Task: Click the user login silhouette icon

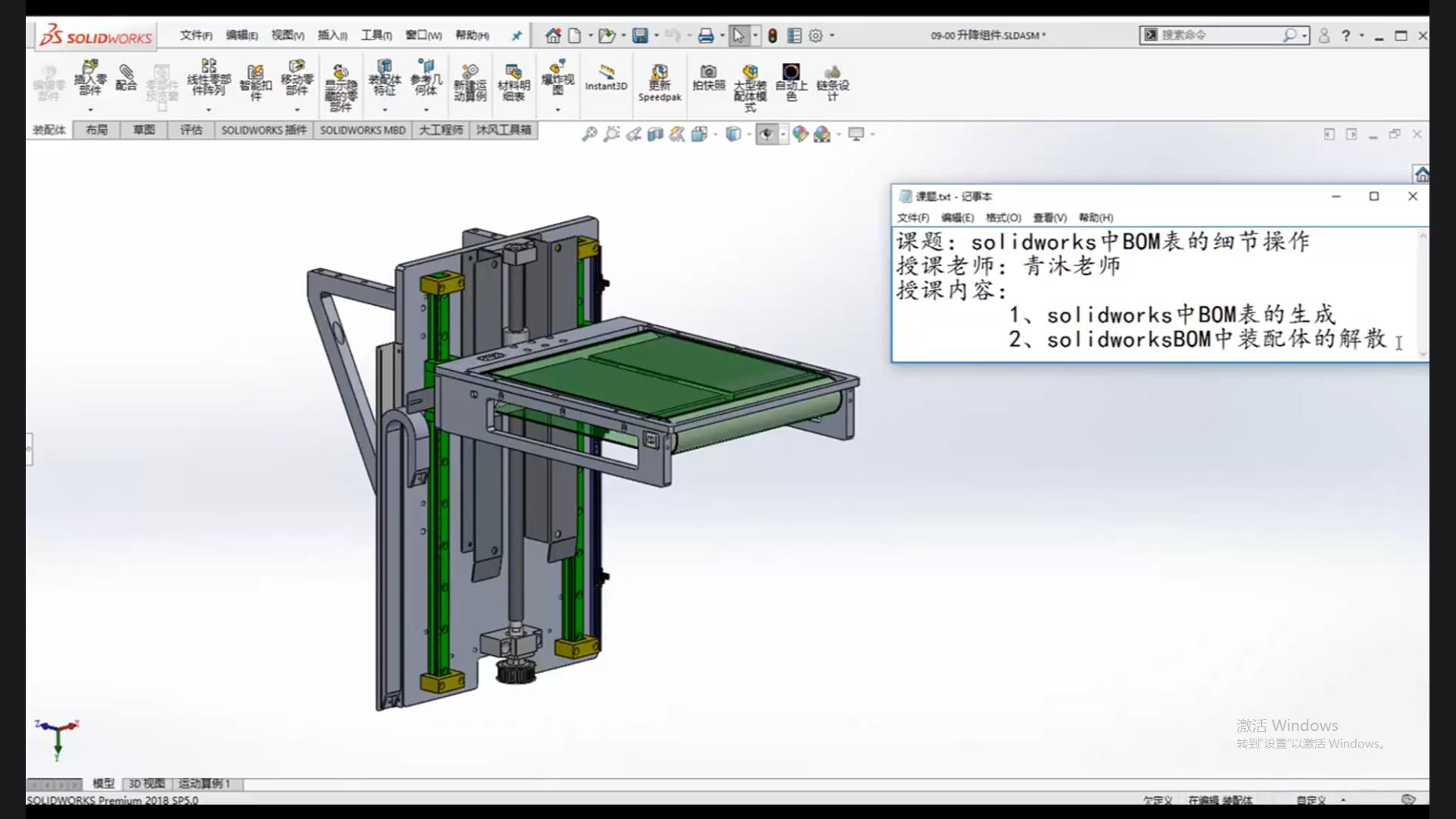Action: (1324, 36)
